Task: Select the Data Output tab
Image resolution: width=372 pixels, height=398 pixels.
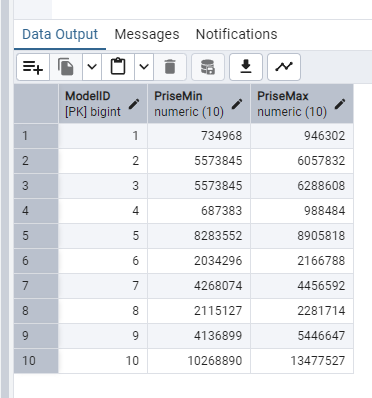Action: 60,34
